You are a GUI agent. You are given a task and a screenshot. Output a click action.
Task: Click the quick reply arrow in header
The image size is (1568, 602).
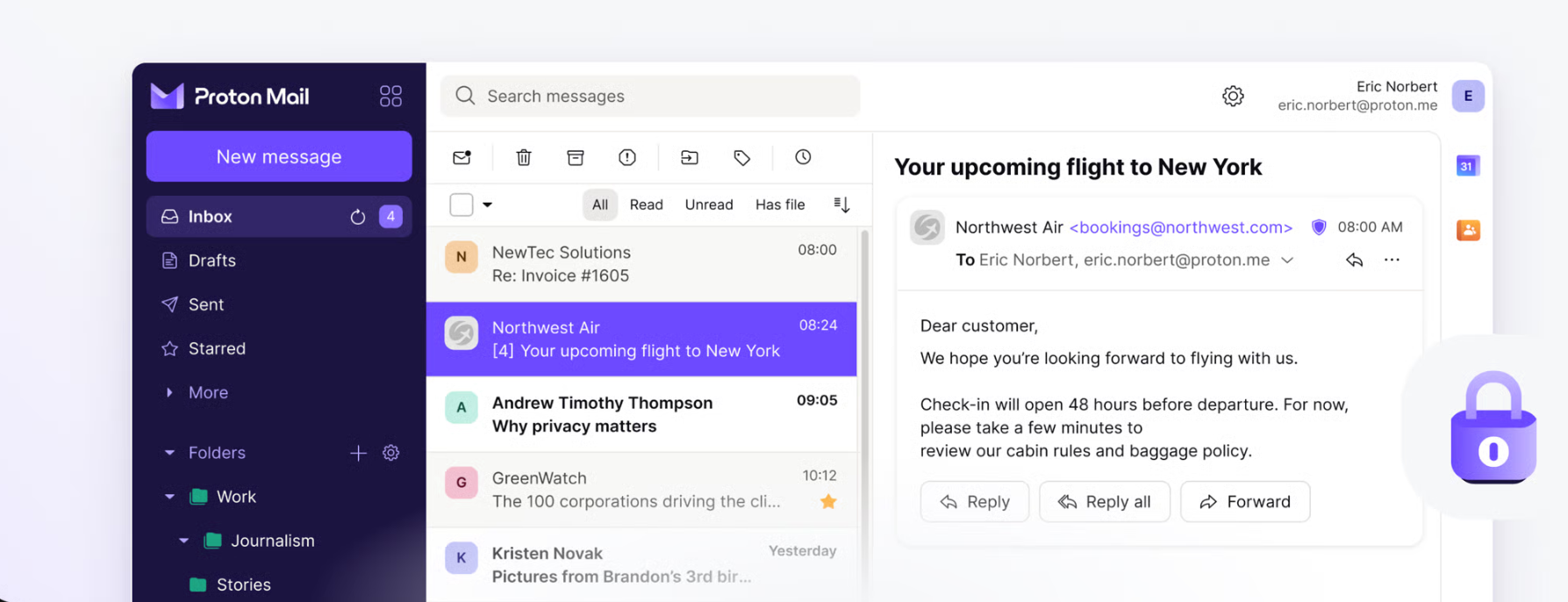pyautogui.click(x=1354, y=260)
